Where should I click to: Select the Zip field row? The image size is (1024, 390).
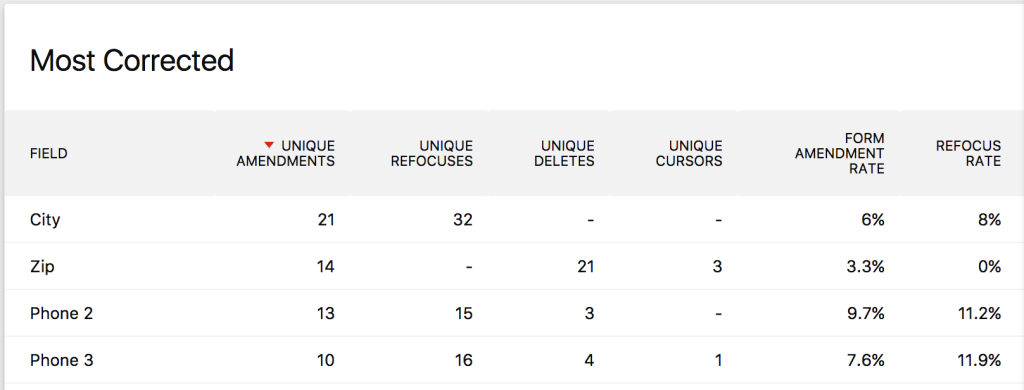click(x=514, y=266)
